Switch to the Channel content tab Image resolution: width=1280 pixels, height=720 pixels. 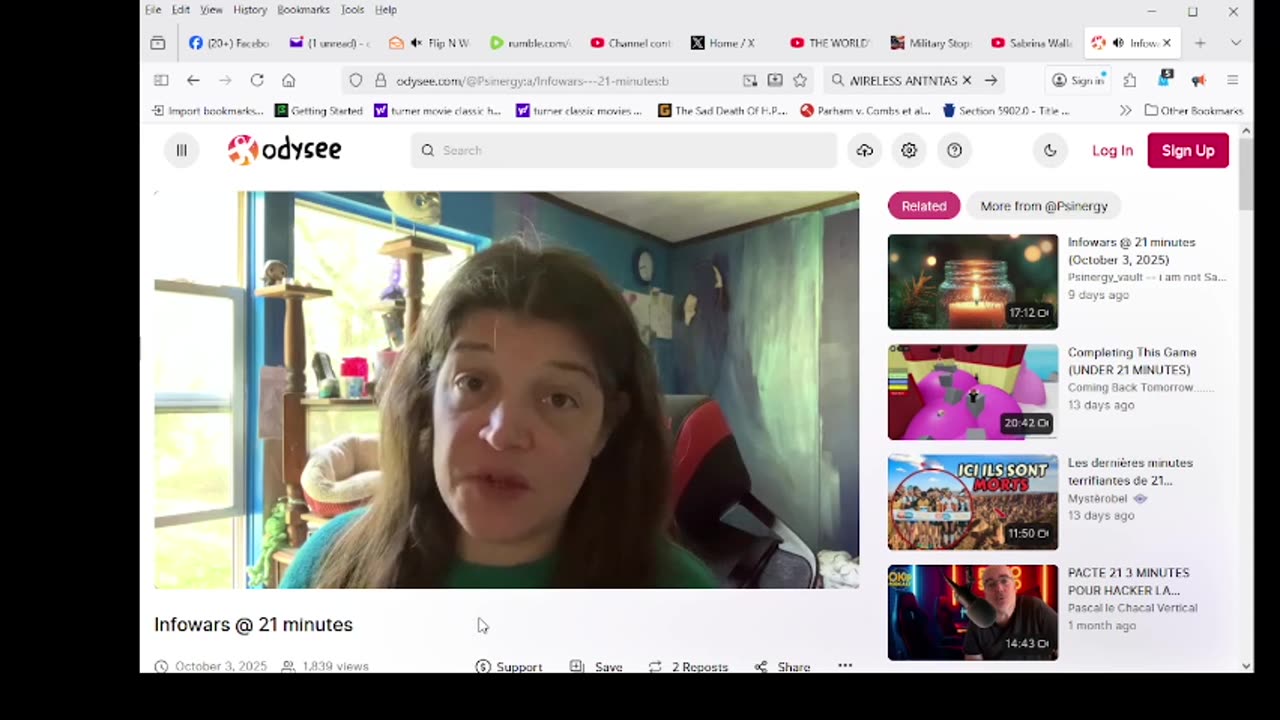pos(631,43)
